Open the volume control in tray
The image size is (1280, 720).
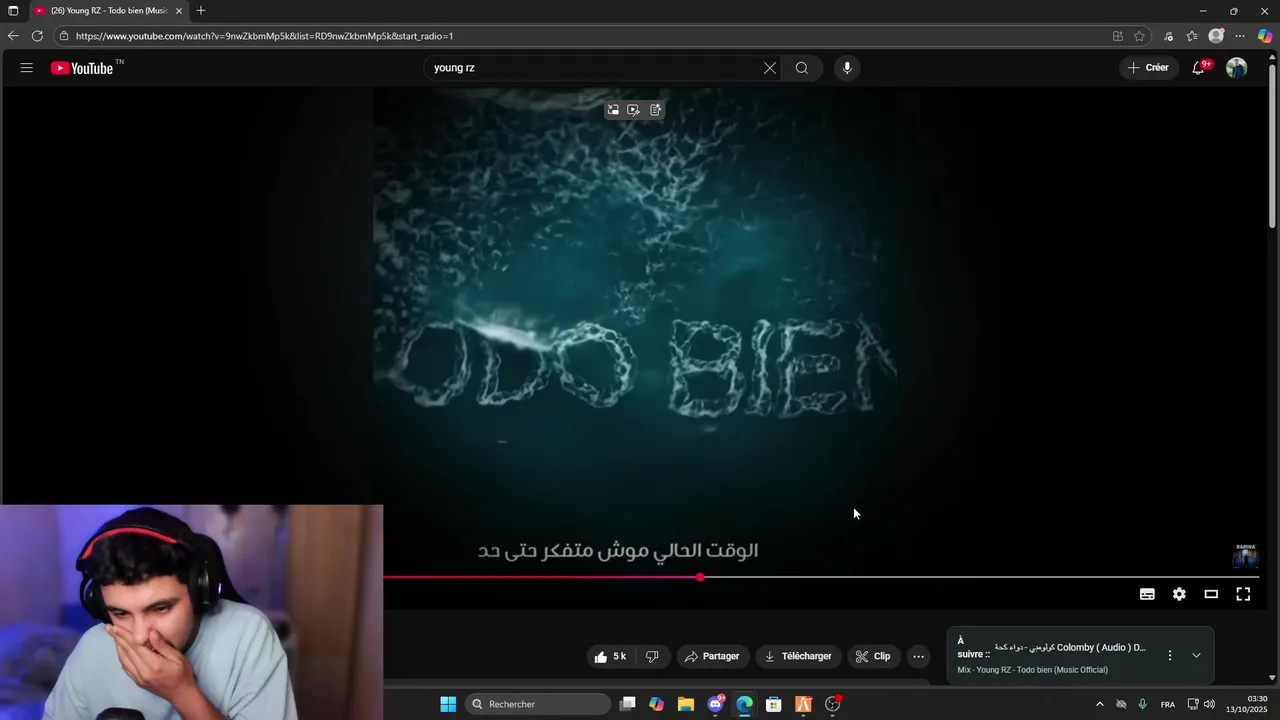[x=1210, y=704]
